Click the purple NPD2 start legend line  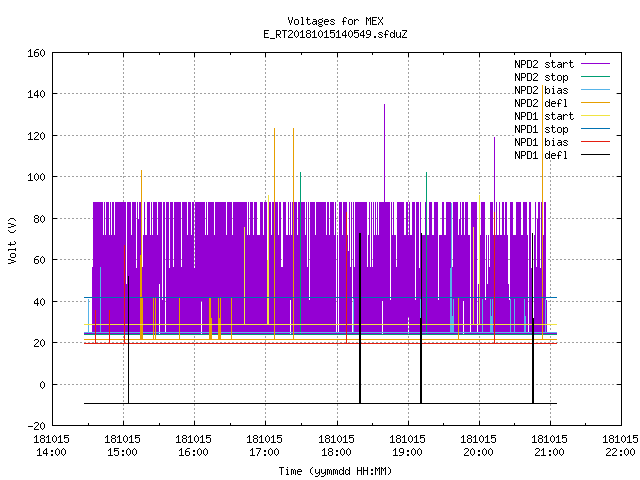(x=595, y=64)
